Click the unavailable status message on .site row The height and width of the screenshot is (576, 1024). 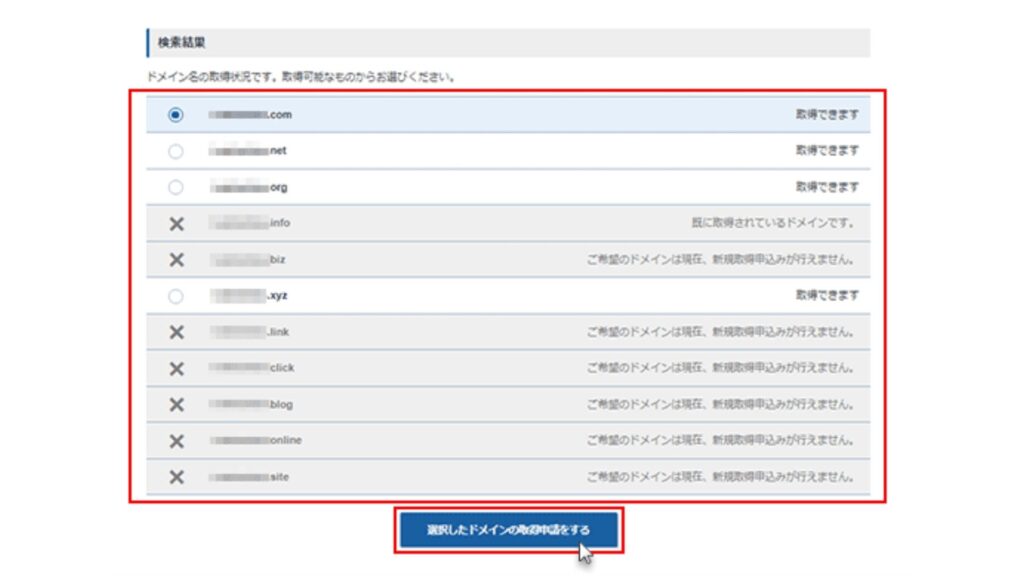tap(720, 477)
